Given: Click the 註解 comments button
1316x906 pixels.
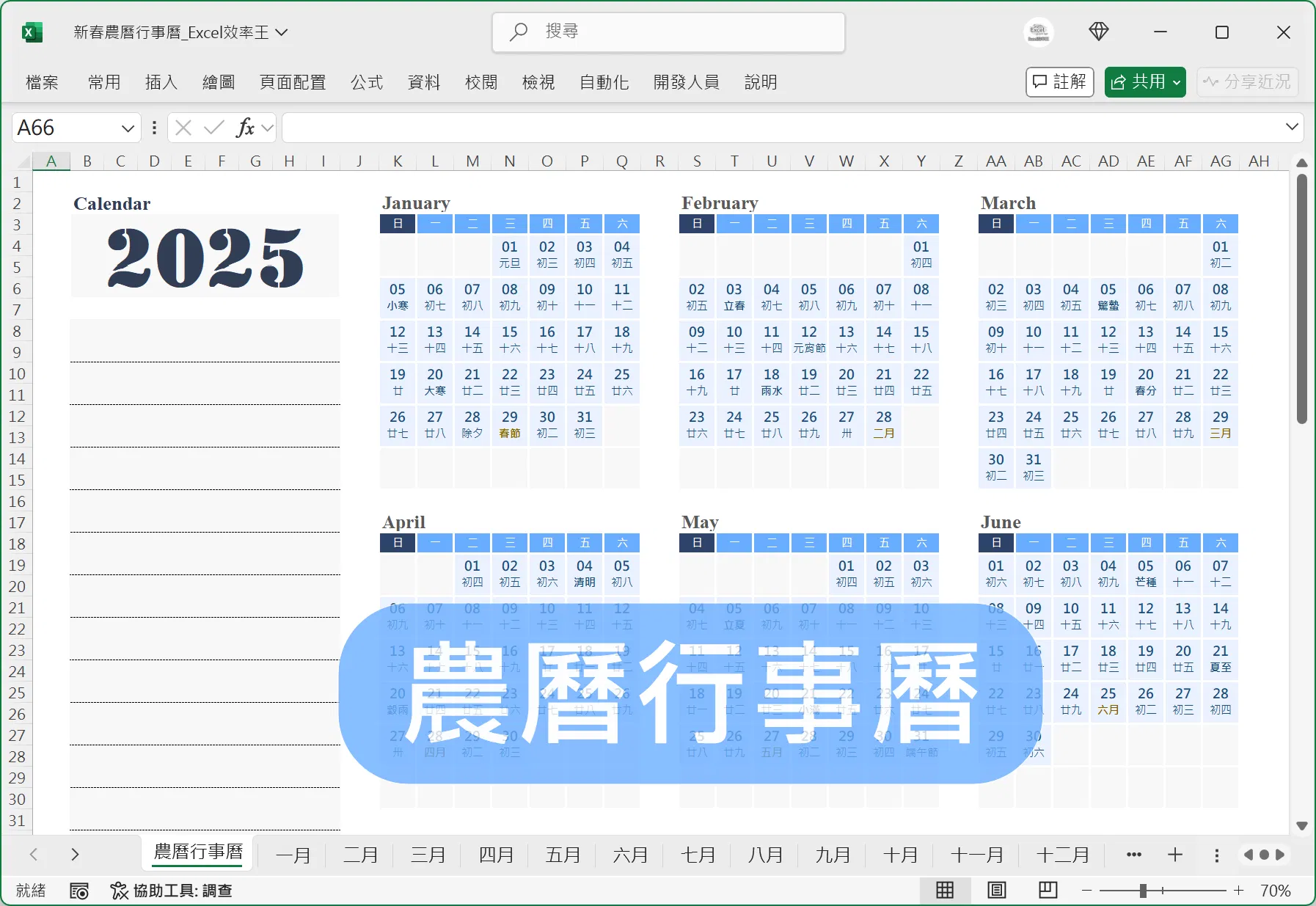Looking at the screenshot, I should coord(1060,81).
